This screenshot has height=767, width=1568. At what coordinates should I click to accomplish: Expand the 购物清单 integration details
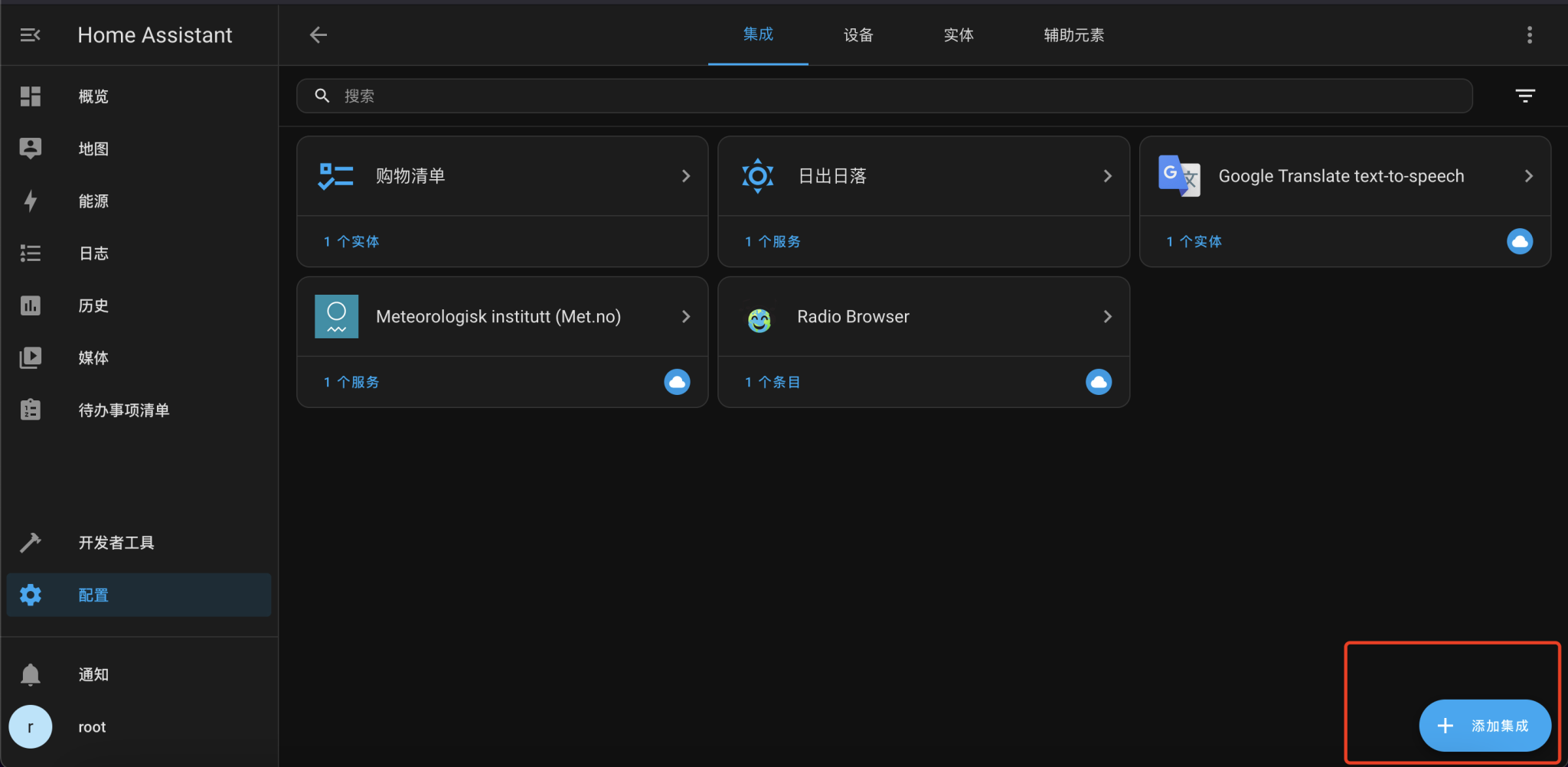coord(685,175)
